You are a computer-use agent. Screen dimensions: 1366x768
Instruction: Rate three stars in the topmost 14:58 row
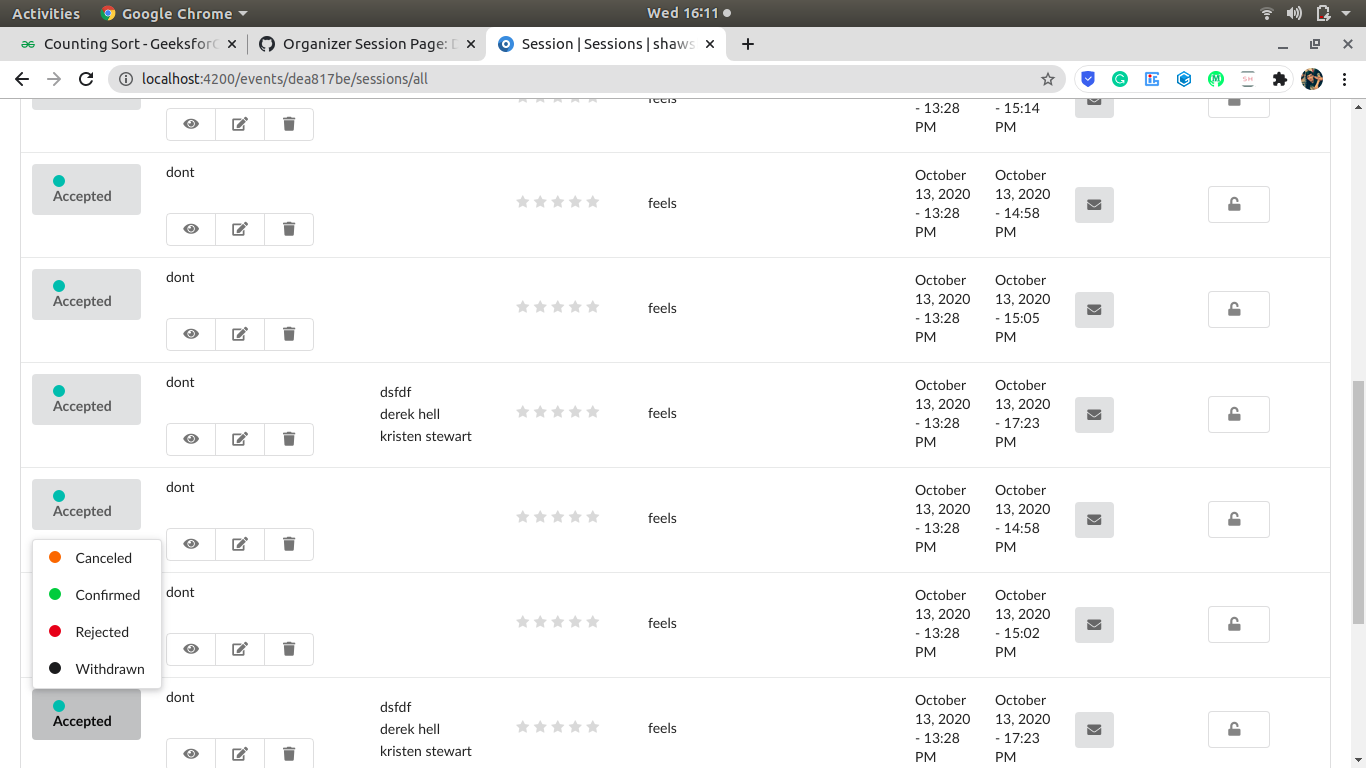pyautogui.click(x=558, y=202)
